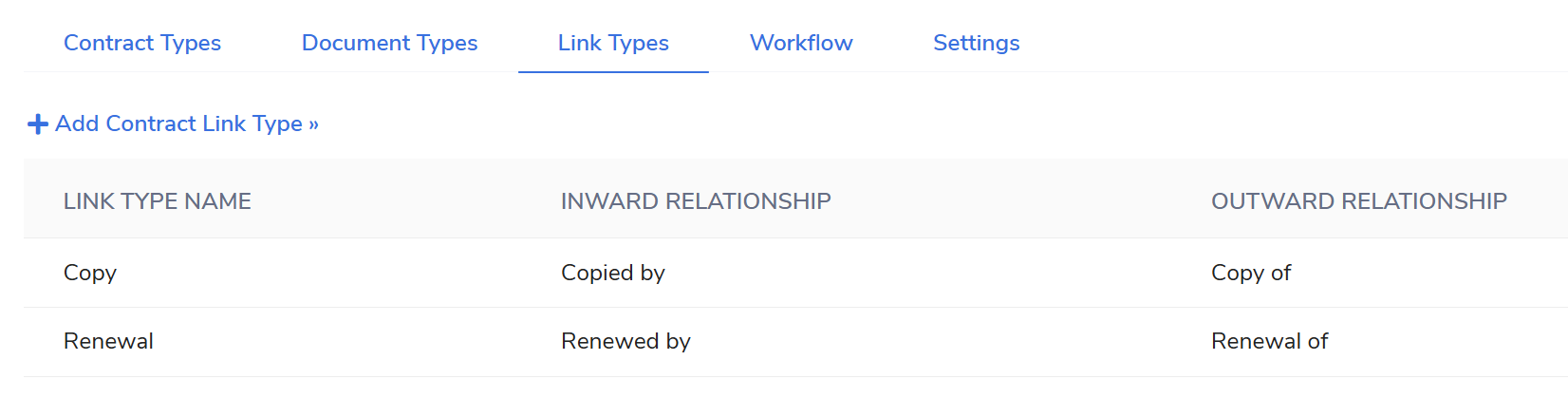Open the Contract Types tab

click(x=142, y=43)
